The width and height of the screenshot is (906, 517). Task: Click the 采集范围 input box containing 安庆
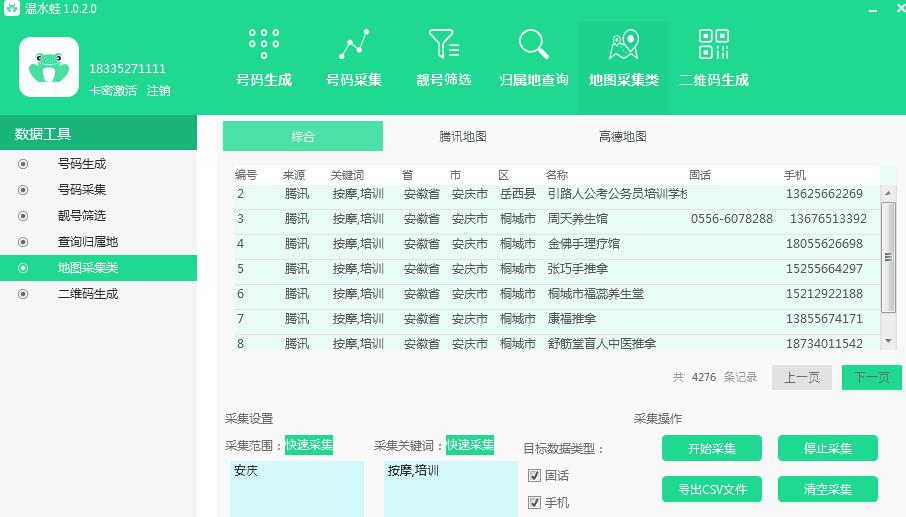(297, 489)
